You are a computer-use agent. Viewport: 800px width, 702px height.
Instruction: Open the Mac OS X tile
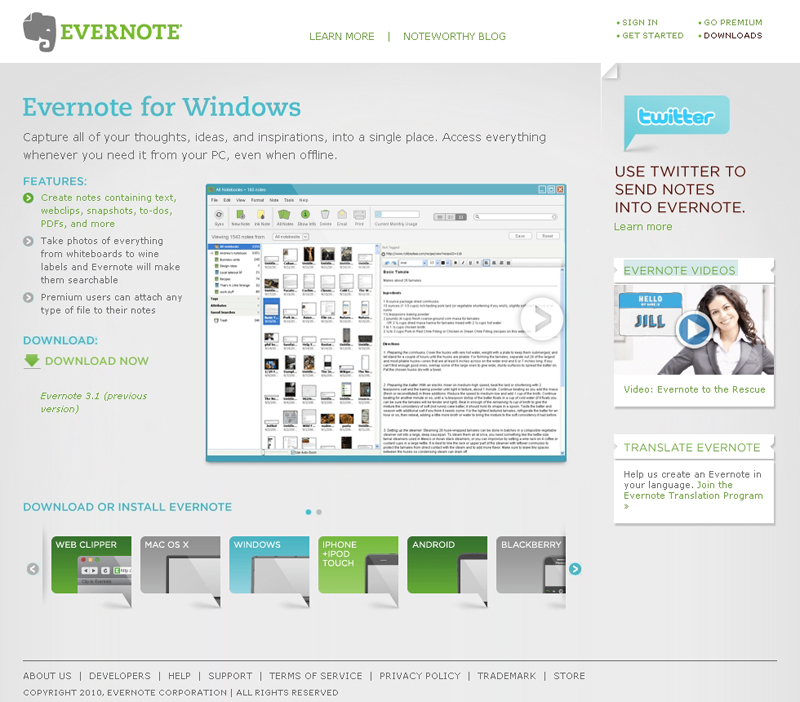coord(180,564)
